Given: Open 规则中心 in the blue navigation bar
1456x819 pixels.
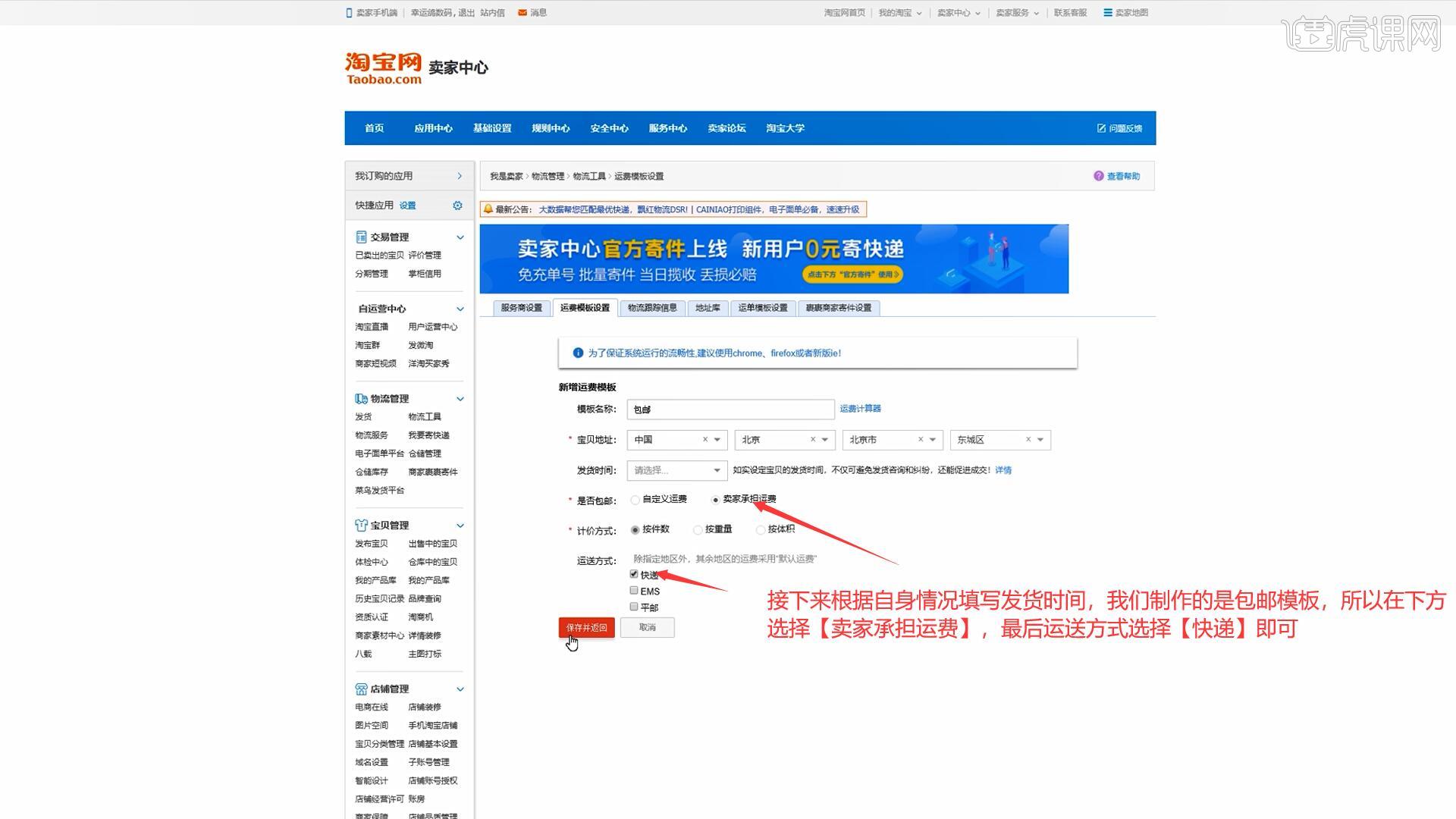Looking at the screenshot, I should (x=551, y=128).
